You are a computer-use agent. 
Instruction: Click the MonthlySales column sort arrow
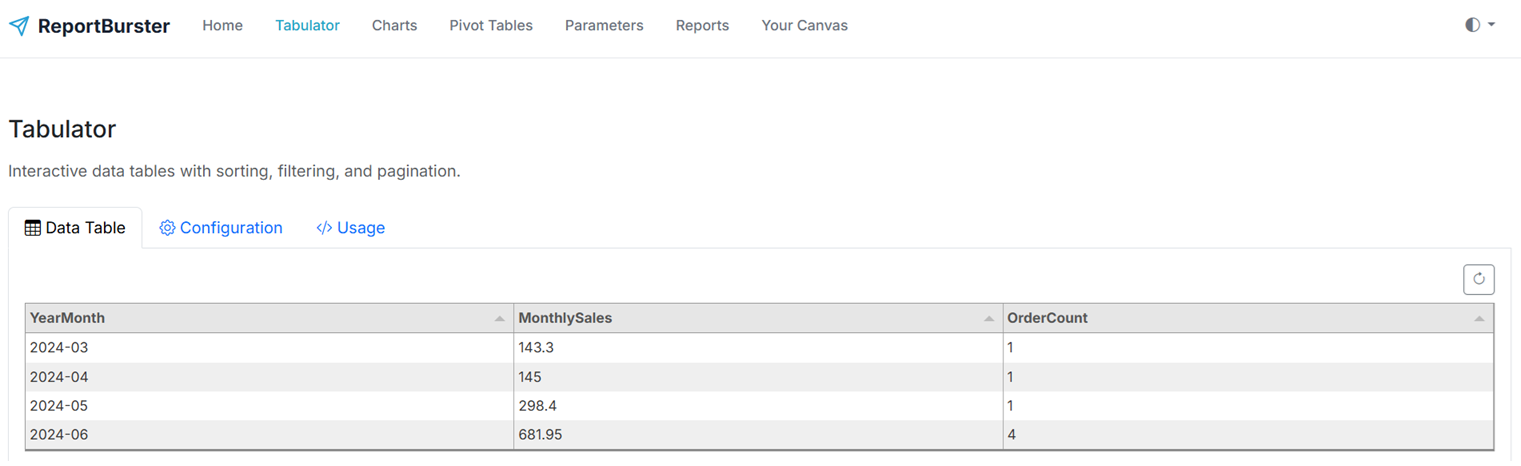[989, 319]
